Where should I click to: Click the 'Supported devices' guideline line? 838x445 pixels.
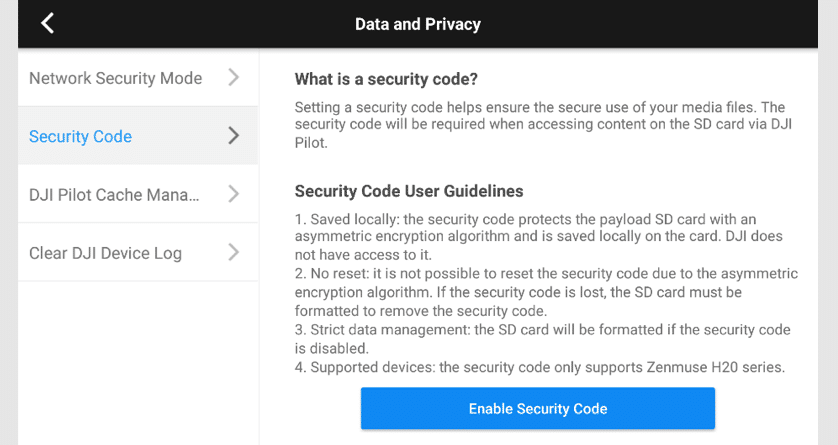point(540,367)
